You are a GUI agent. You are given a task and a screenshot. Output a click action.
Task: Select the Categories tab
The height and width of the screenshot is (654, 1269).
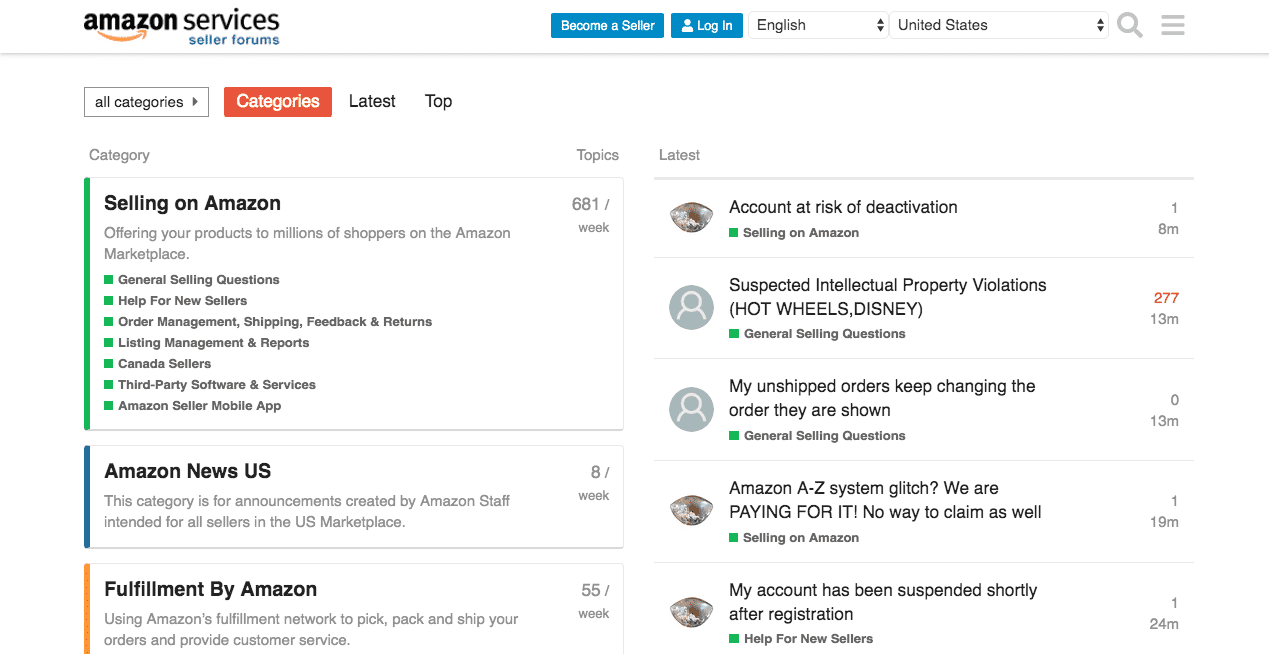(x=278, y=101)
